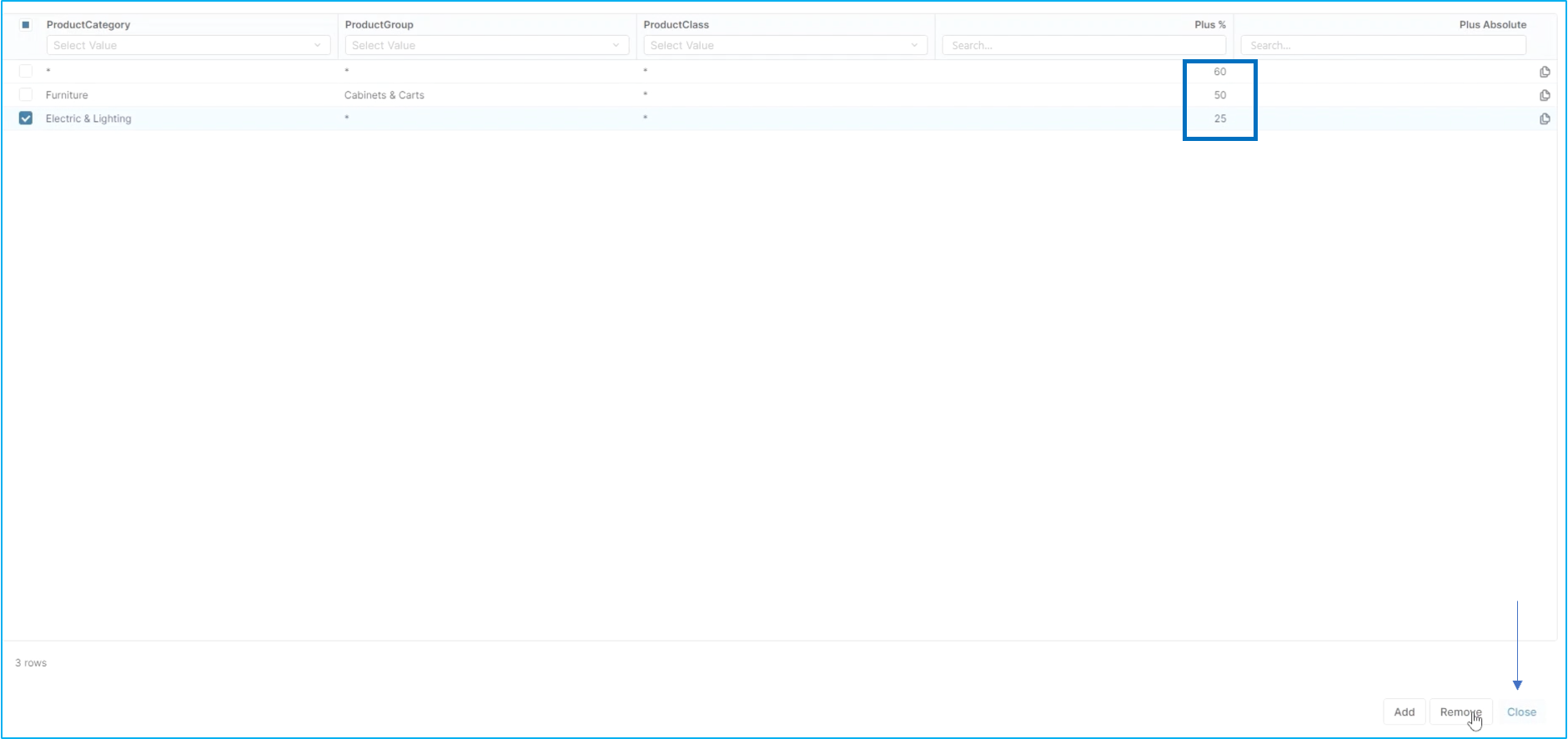1568x739 pixels.
Task: Check the box for the wildcard row
Action: coord(26,72)
